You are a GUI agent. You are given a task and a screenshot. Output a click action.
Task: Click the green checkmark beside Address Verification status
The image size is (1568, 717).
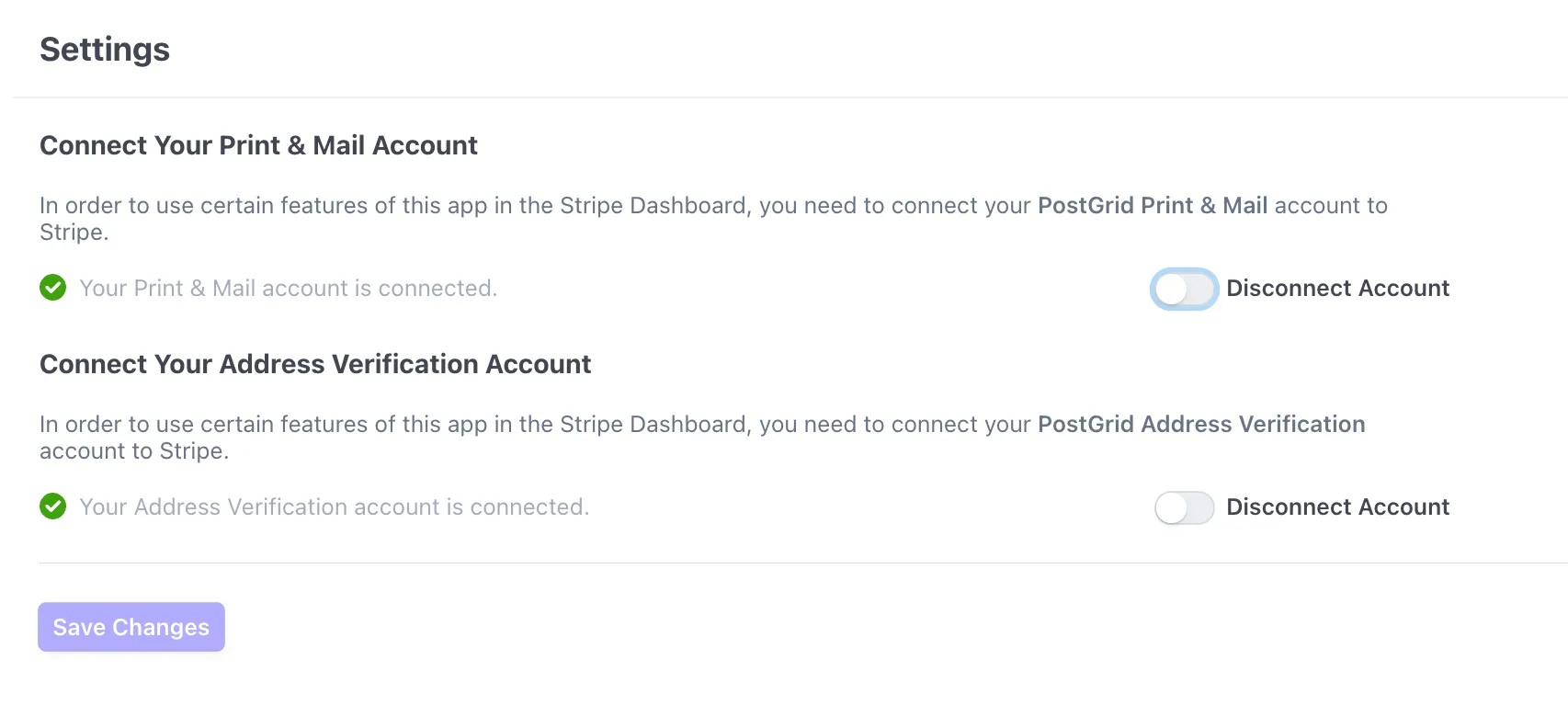(x=52, y=506)
